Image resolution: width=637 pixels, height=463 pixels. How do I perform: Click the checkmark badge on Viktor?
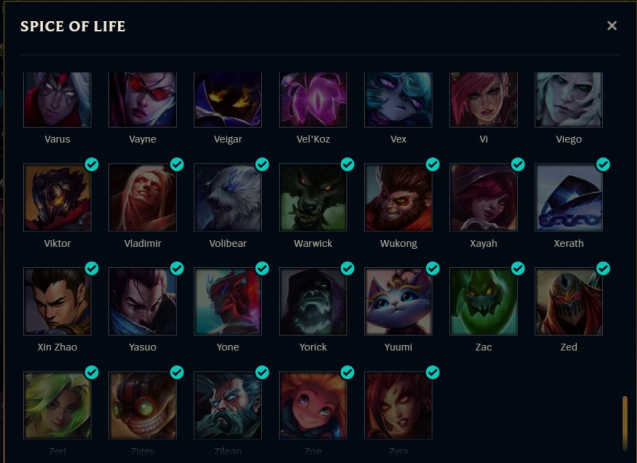tap(92, 164)
